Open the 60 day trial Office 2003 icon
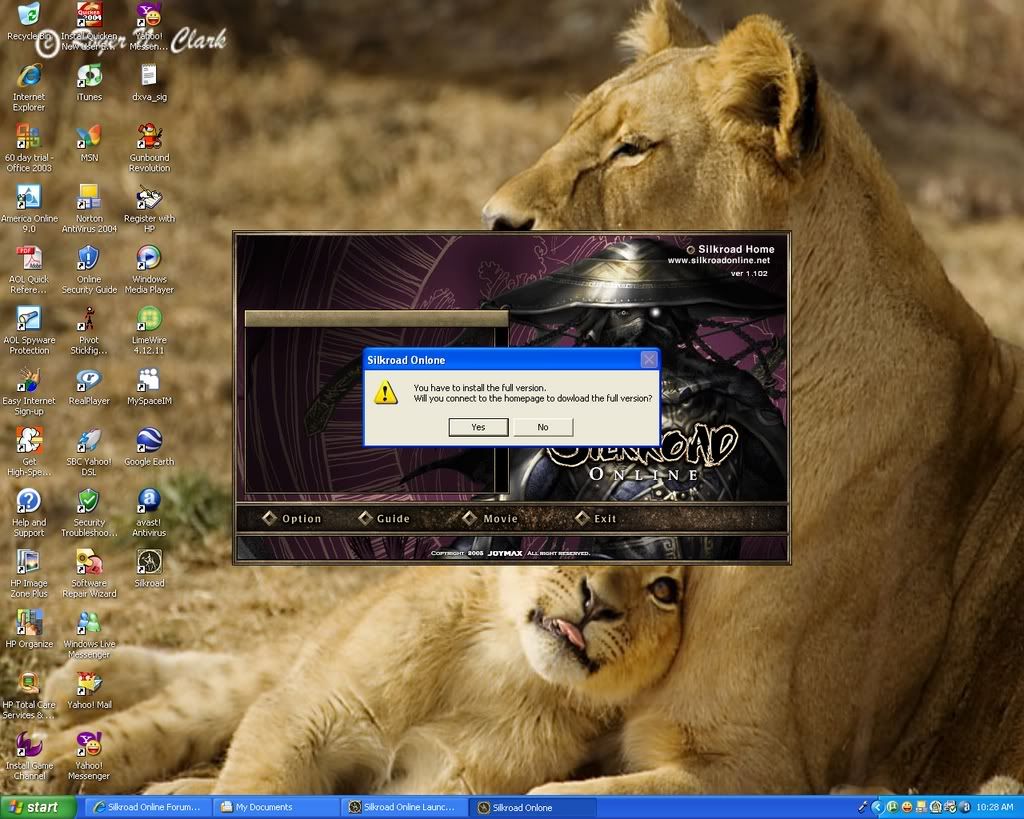The height and width of the screenshot is (819, 1024). (x=29, y=148)
